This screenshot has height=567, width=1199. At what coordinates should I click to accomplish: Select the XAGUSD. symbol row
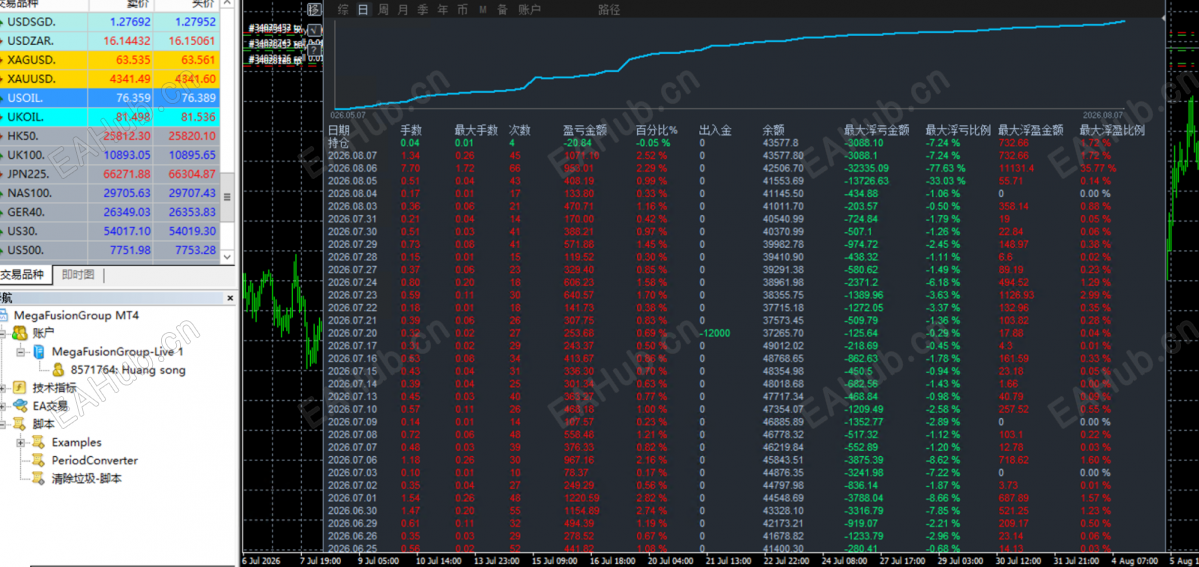coord(110,60)
